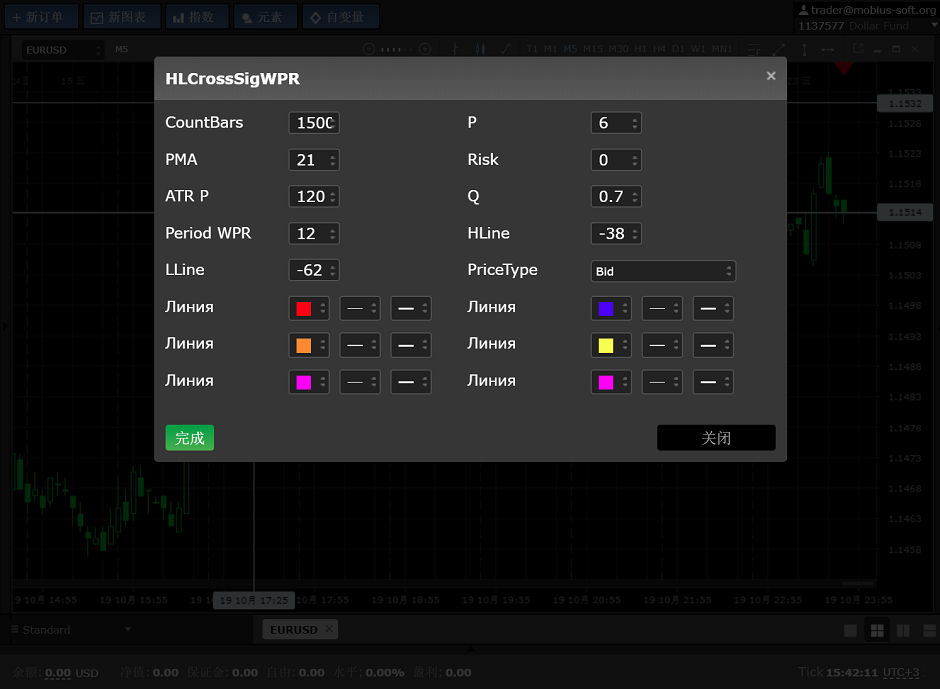Open the PriceType Bid dropdown
940x689 pixels.
pyautogui.click(x=663, y=271)
